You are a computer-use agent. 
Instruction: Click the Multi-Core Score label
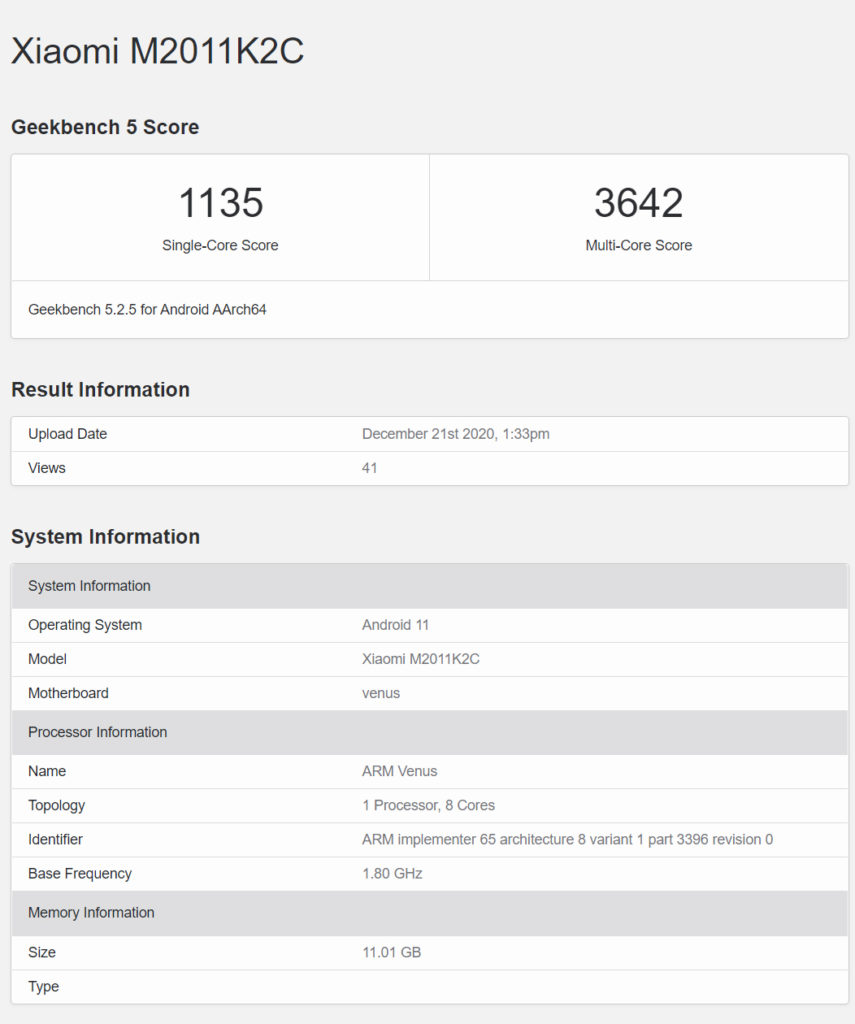(638, 245)
